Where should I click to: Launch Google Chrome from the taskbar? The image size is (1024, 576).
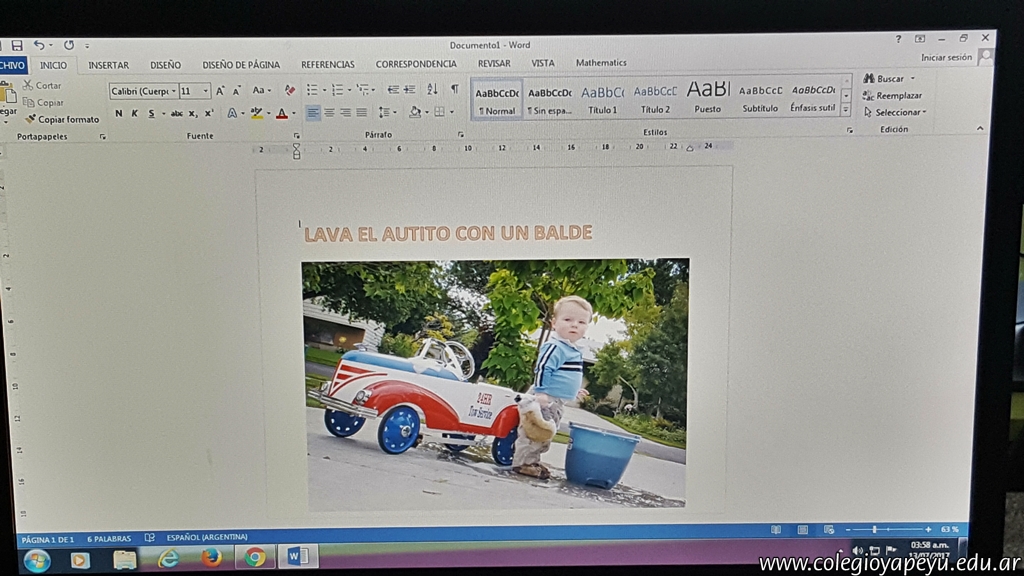pos(255,557)
